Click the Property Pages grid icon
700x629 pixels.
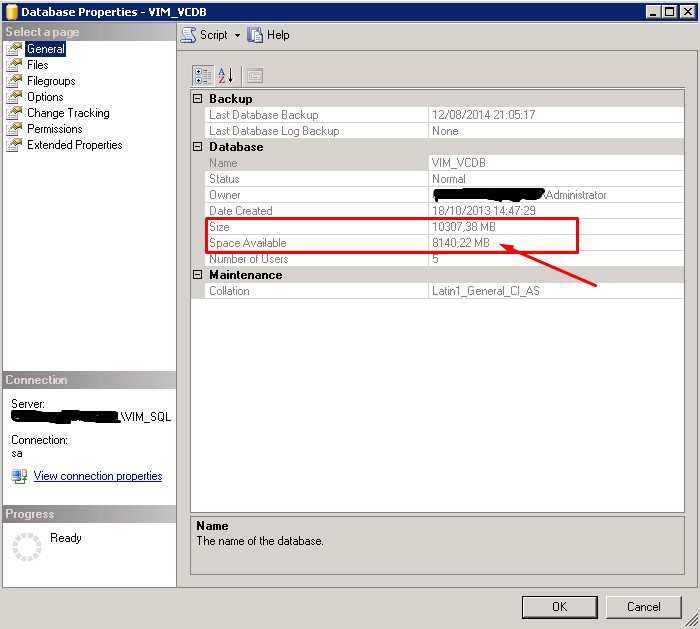(254, 75)
